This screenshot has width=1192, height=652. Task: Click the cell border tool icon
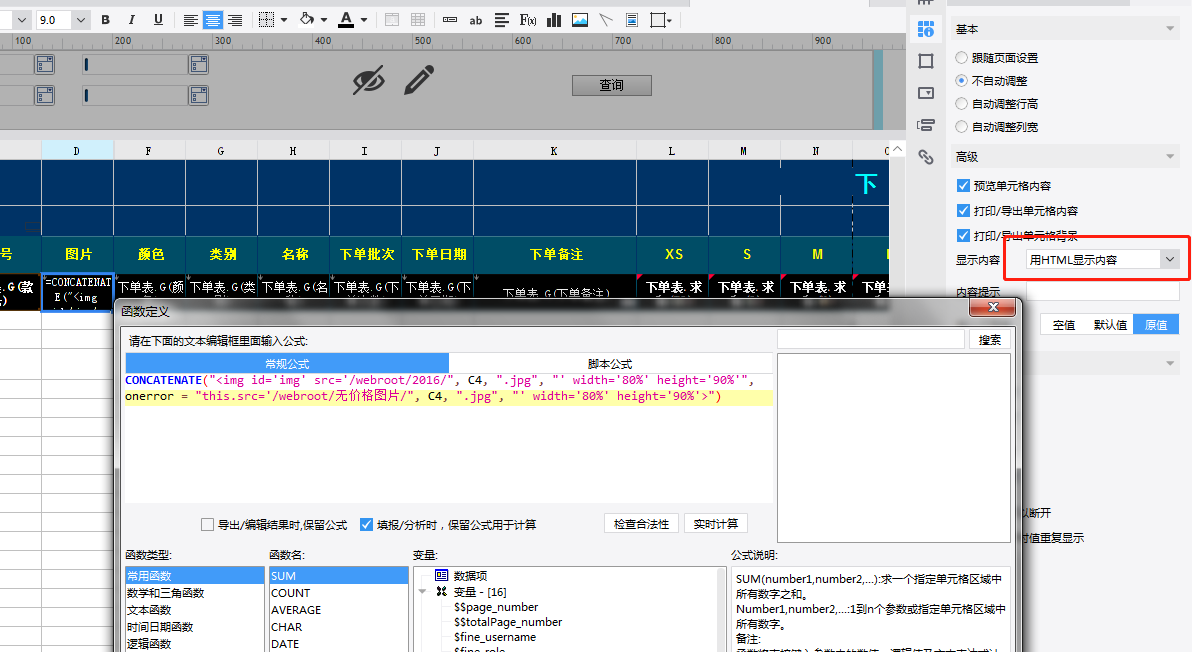tap(266, 20)
